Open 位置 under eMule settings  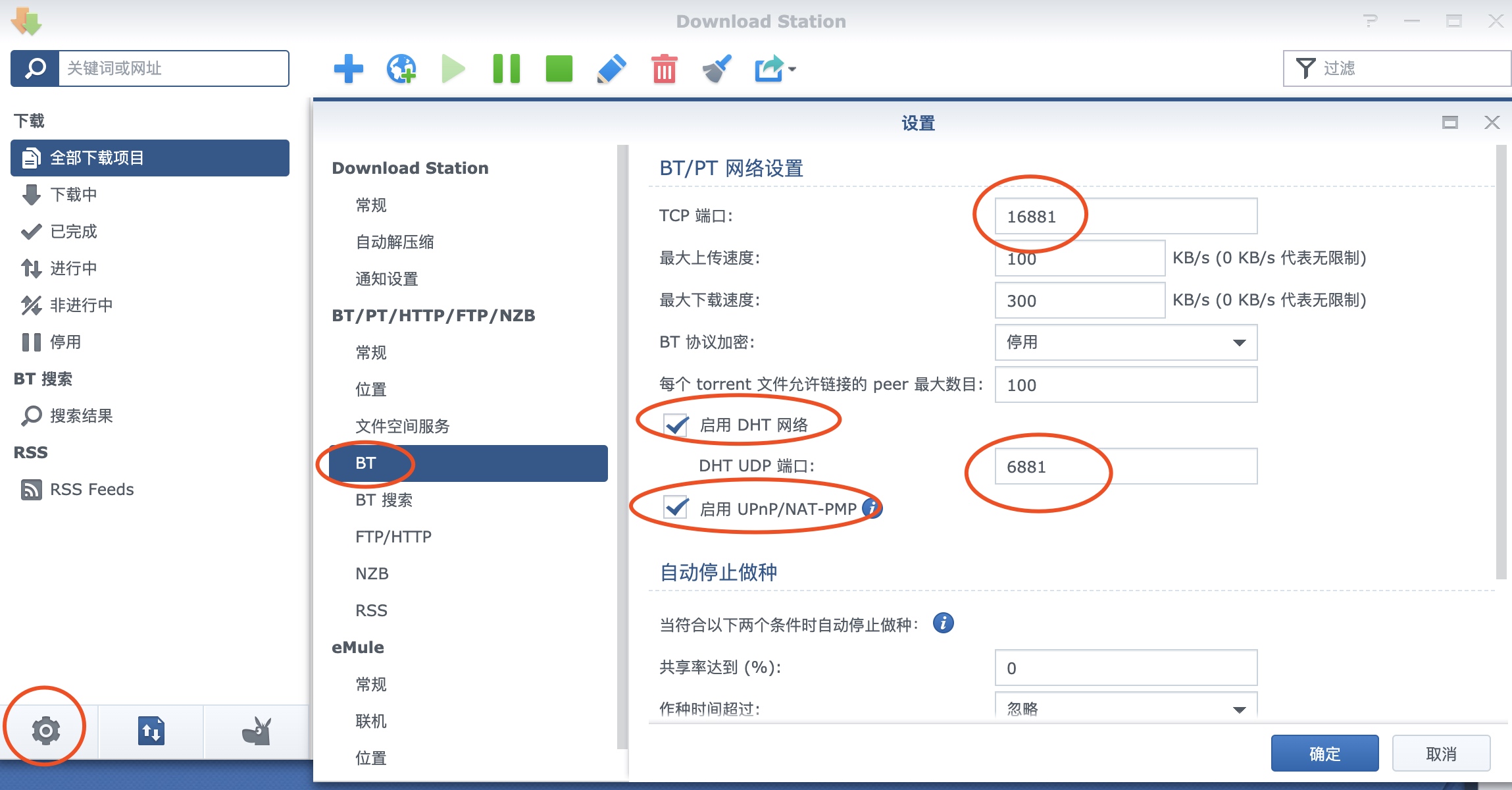pos(468,758)
